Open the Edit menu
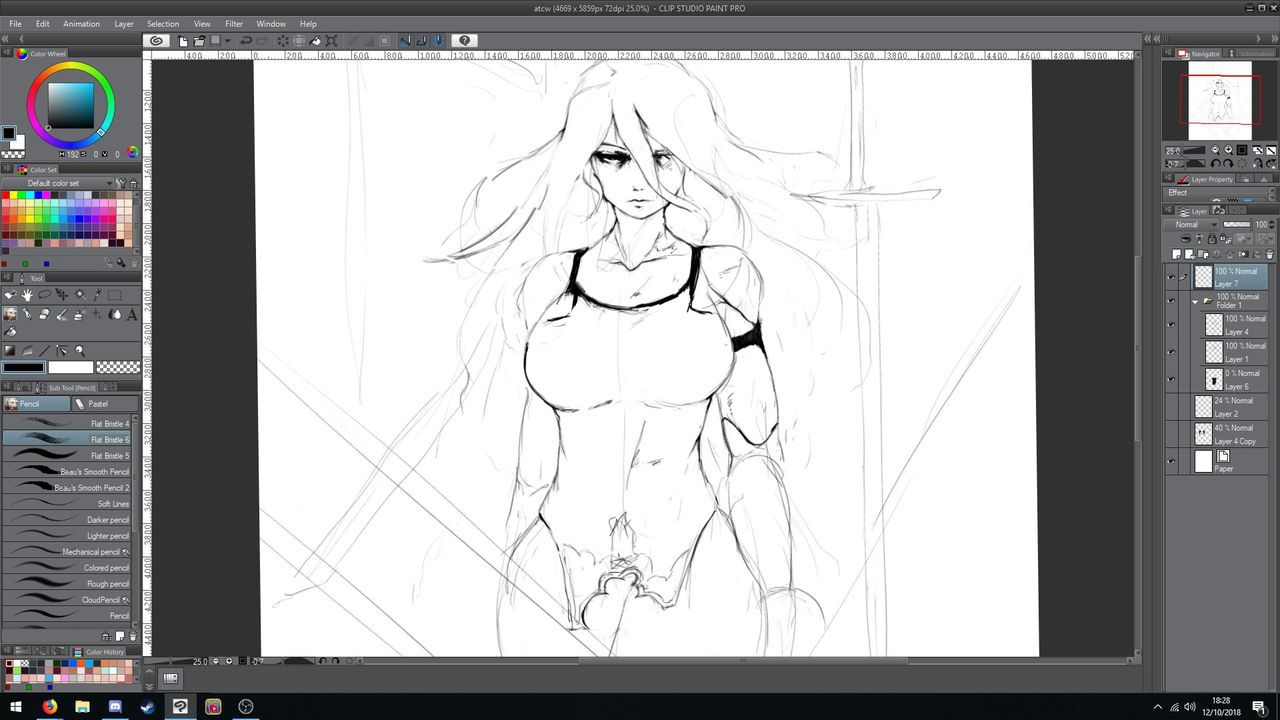 43,24
